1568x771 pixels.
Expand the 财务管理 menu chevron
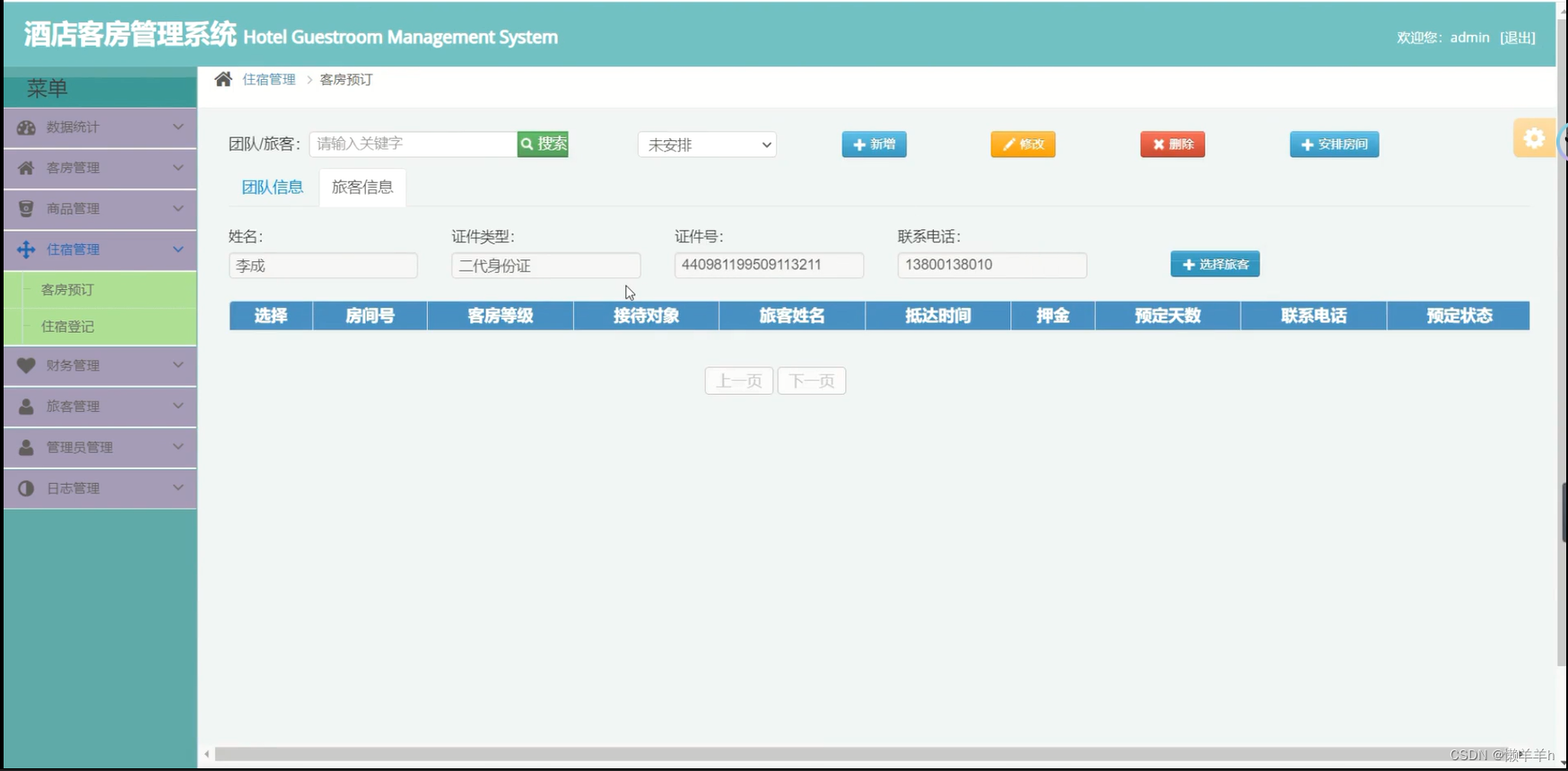point(178,364)
